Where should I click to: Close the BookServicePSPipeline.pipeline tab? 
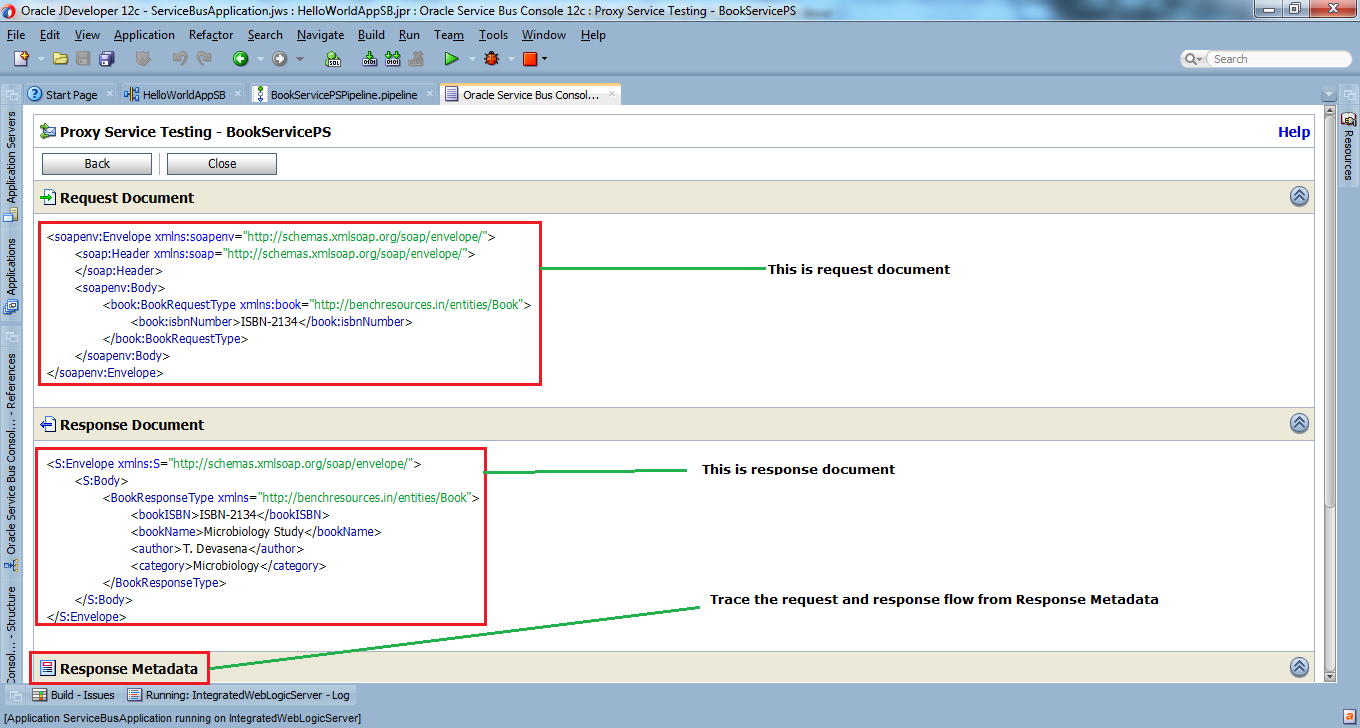(x=430, y=94)
